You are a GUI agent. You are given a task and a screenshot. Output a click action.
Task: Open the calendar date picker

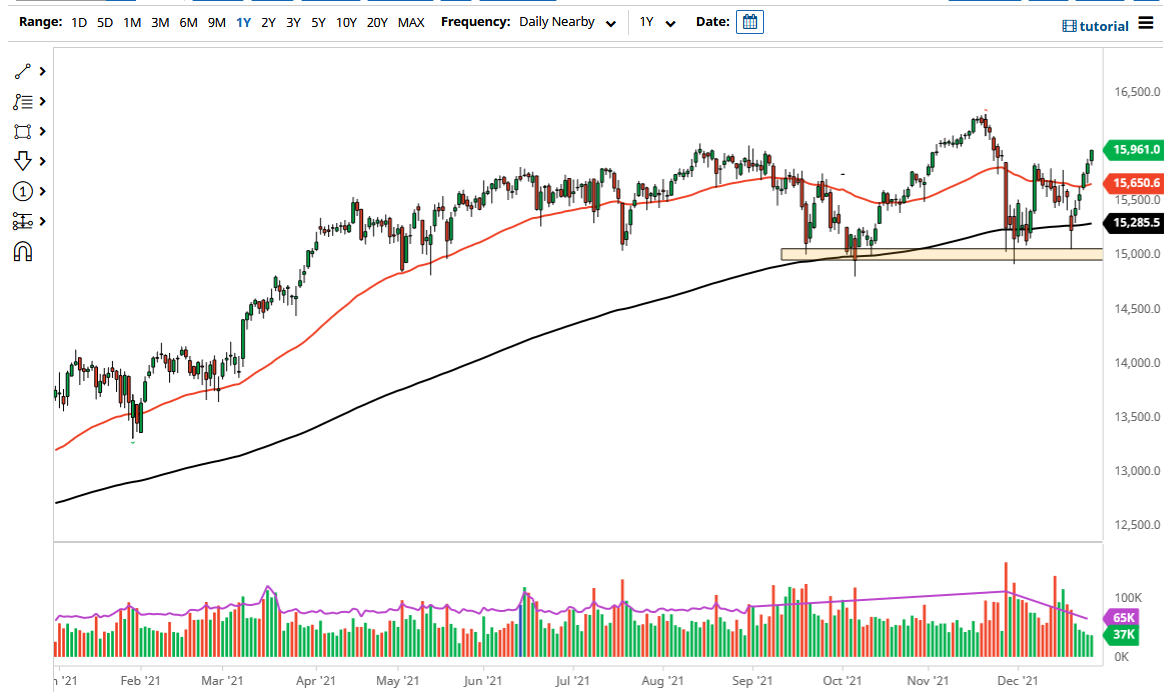pos(750,21)
